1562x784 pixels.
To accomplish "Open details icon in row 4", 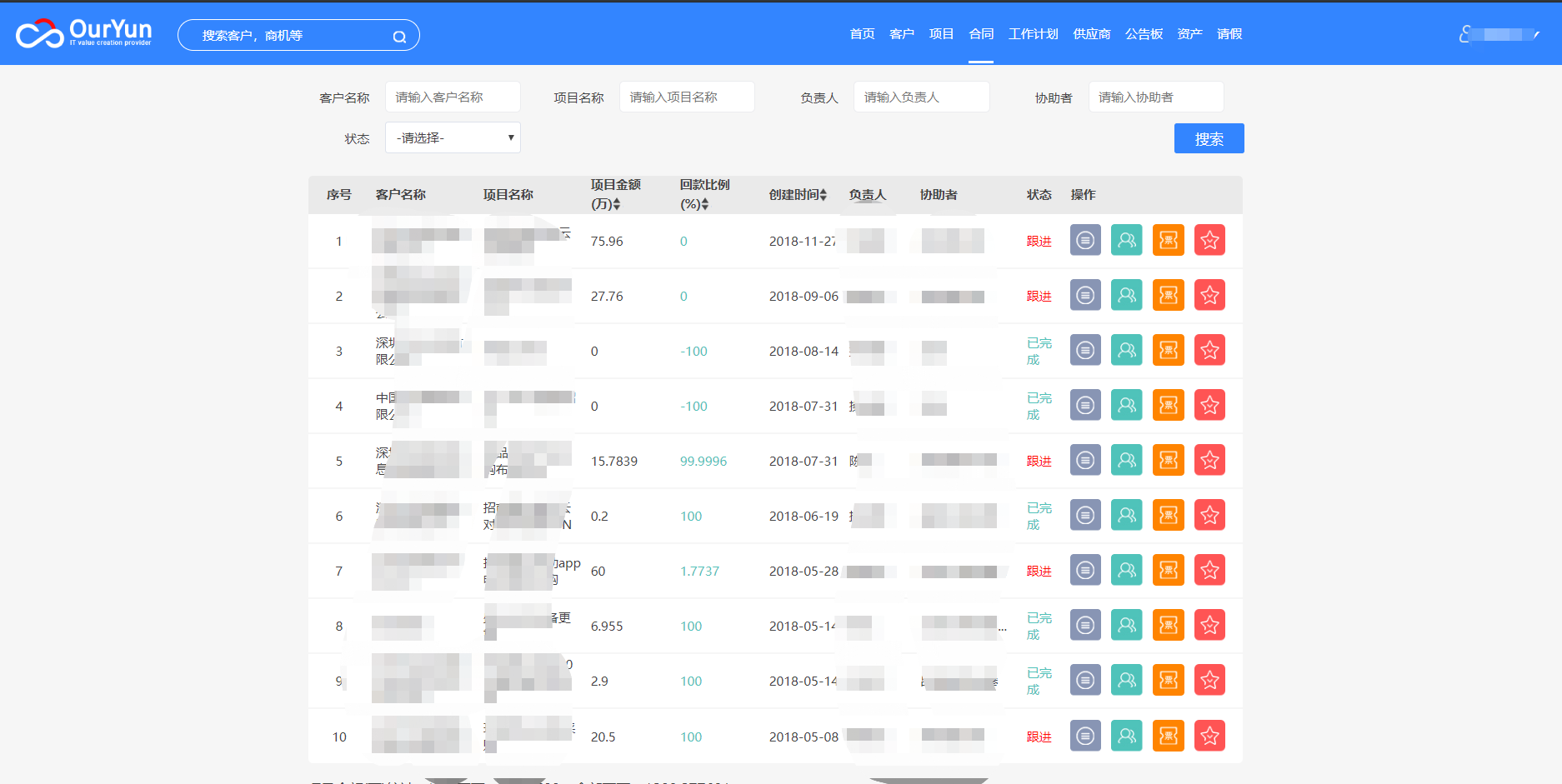I will pos(1085,405).
